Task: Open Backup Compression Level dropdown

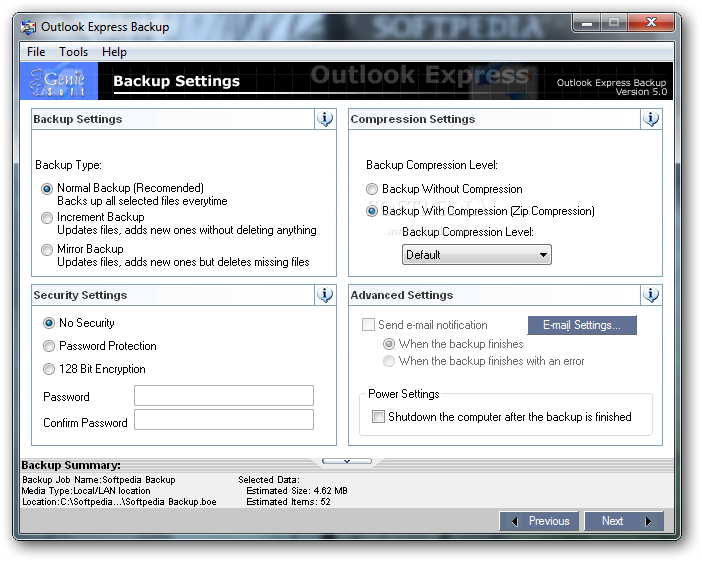Action: pyautogui.click(x=477, y=255)
